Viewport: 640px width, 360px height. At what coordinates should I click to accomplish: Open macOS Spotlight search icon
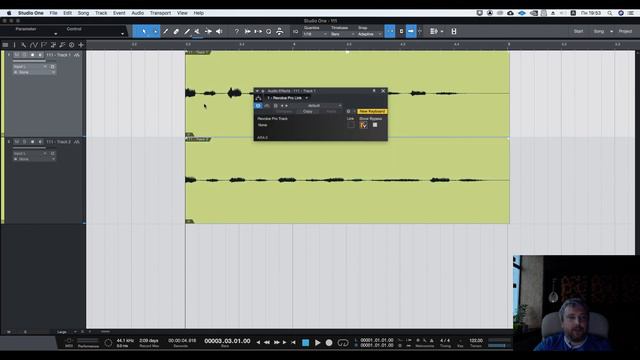tap(610, 13)
